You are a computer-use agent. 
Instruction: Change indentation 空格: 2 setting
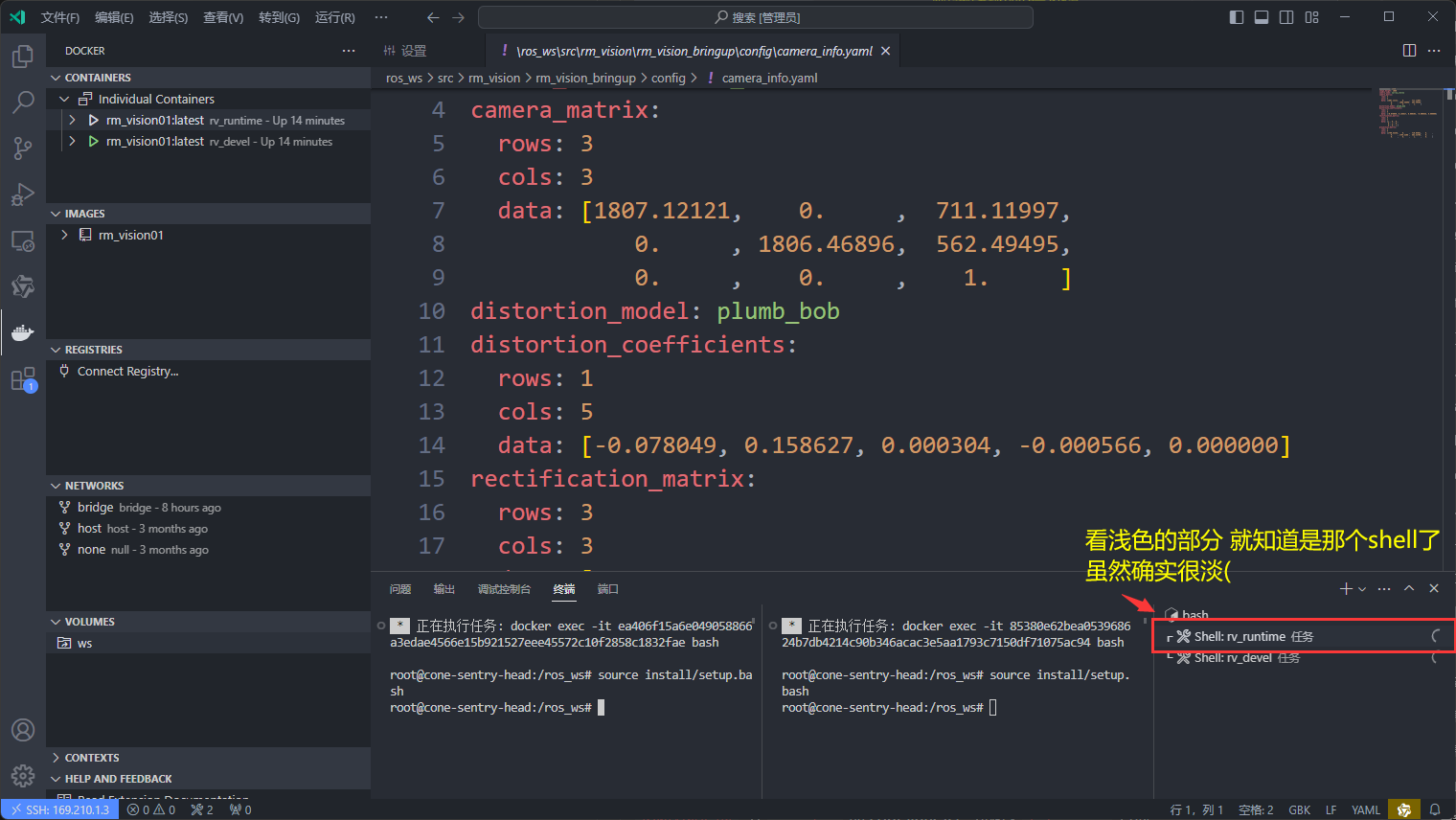tap(1256, 809)
